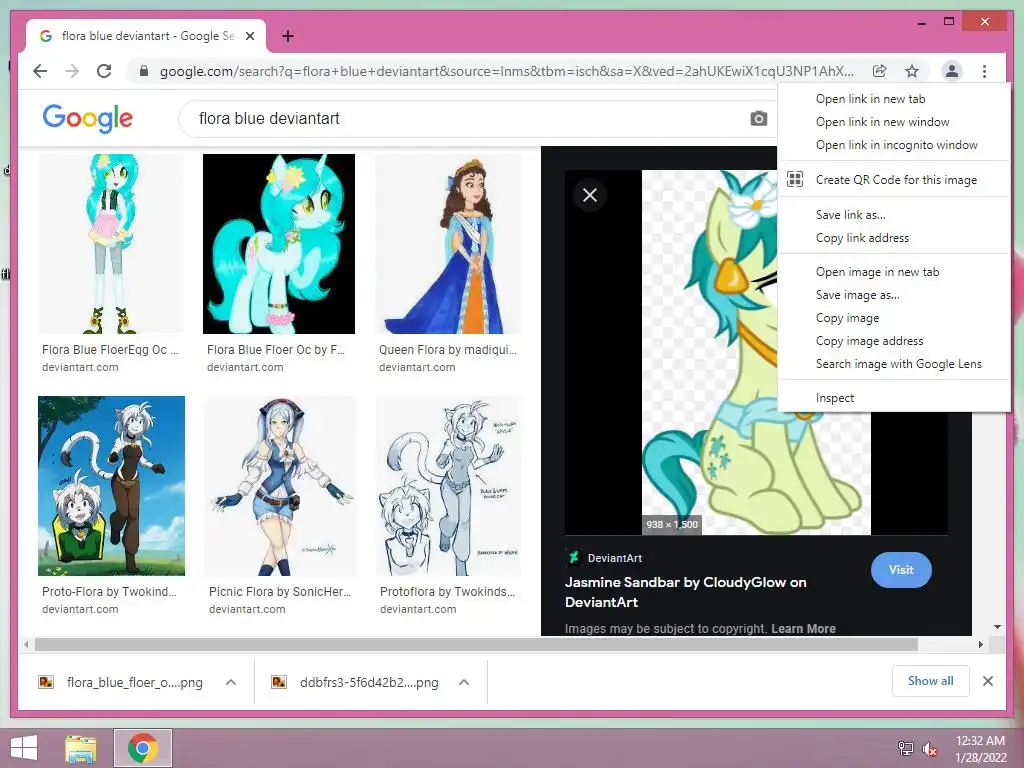Open the Learn More copyright link
This screenshot has width=1024, height=768.
pyautogui.click(x=803, y=628)
